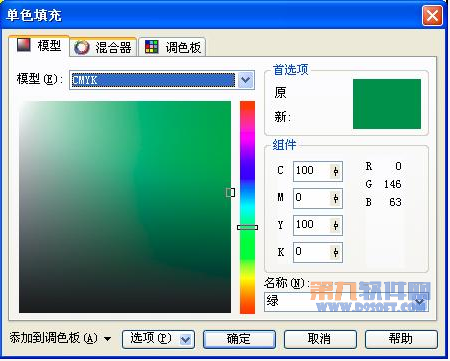
Task: Click the 新: label
Action: [x=283, y=117]
